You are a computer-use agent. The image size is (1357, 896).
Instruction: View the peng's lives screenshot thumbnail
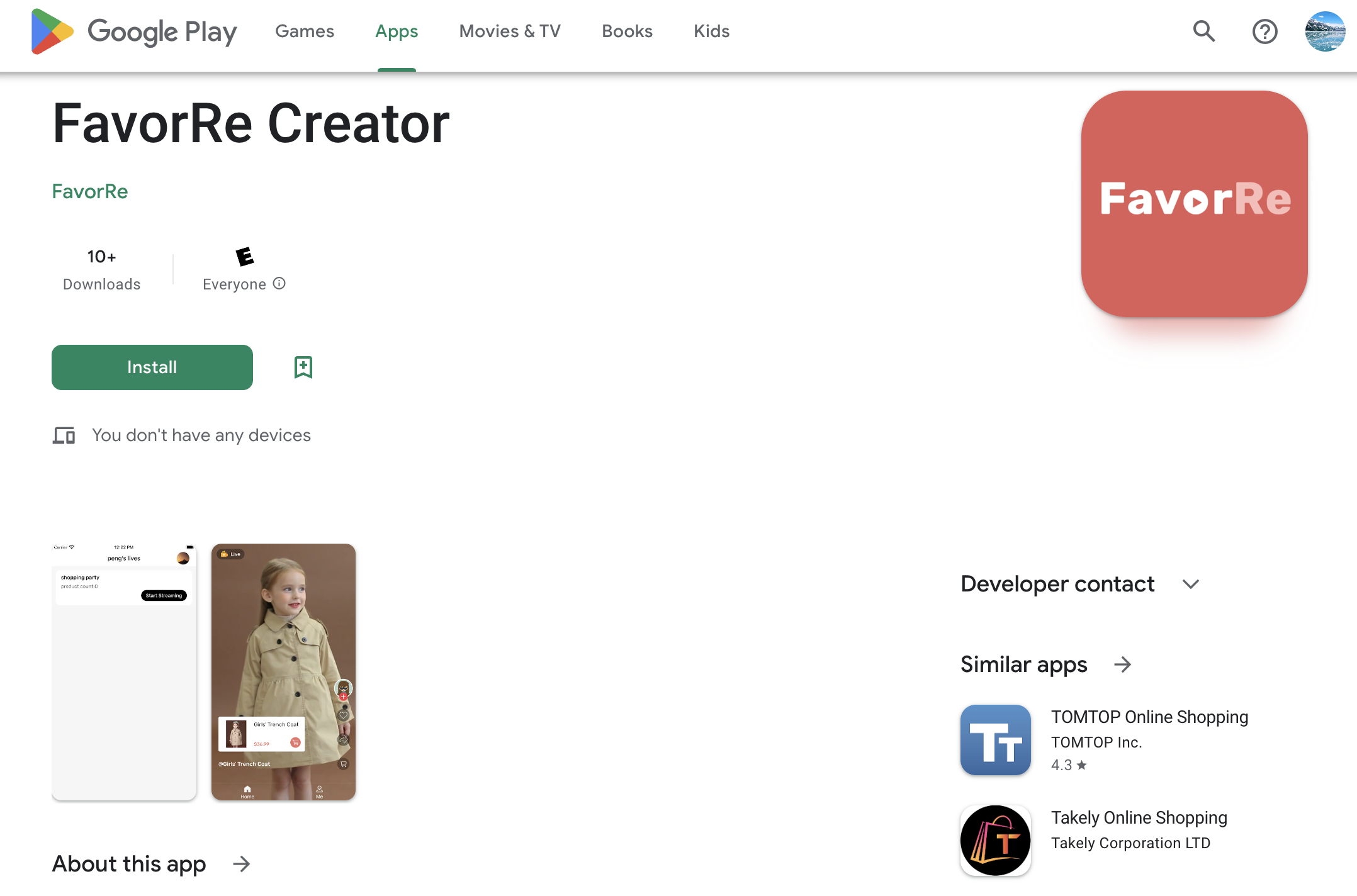click(x=124, y=672)
